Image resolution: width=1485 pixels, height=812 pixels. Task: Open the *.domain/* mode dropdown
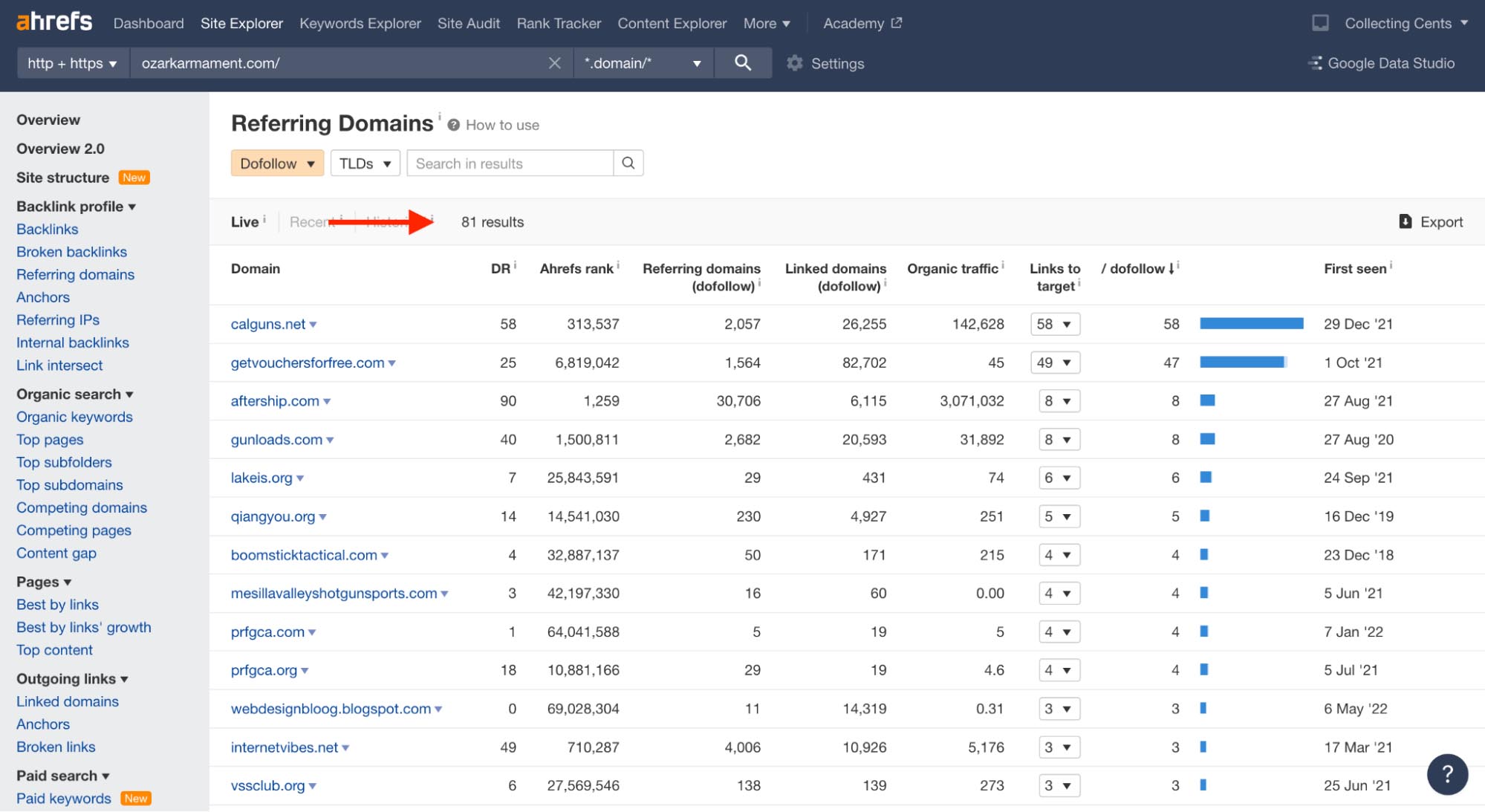coord(643,63)
